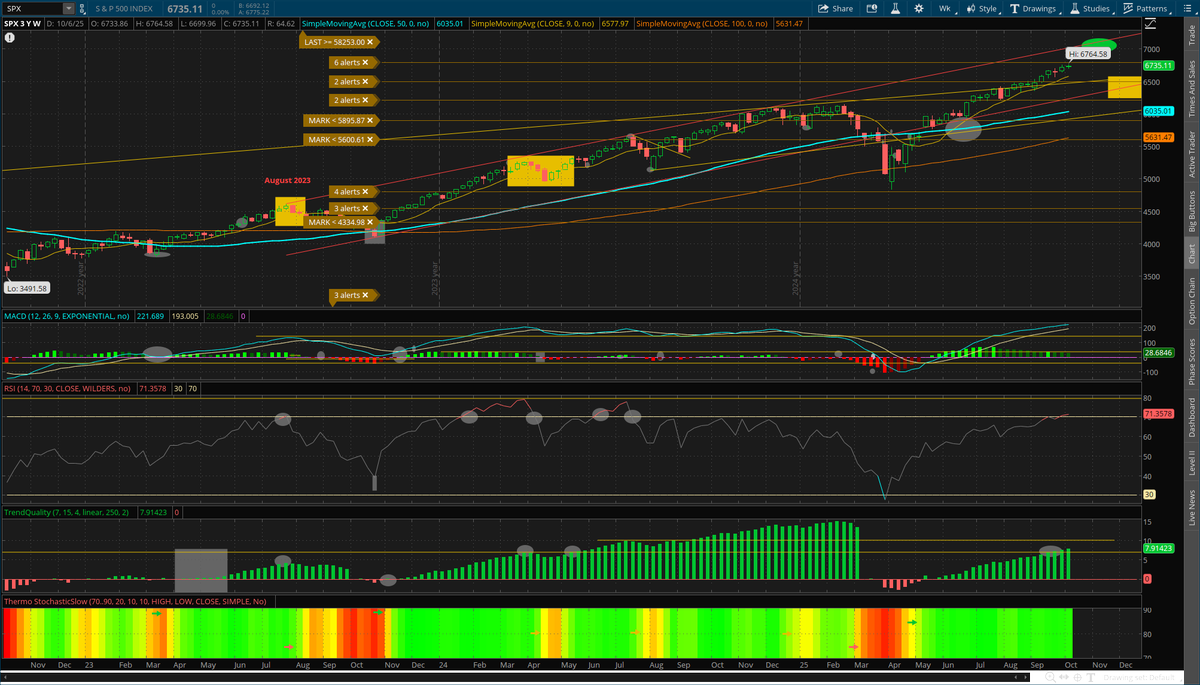Click the Share button
This screenshot has height=685, width=1200.
(x=835, y=8)
